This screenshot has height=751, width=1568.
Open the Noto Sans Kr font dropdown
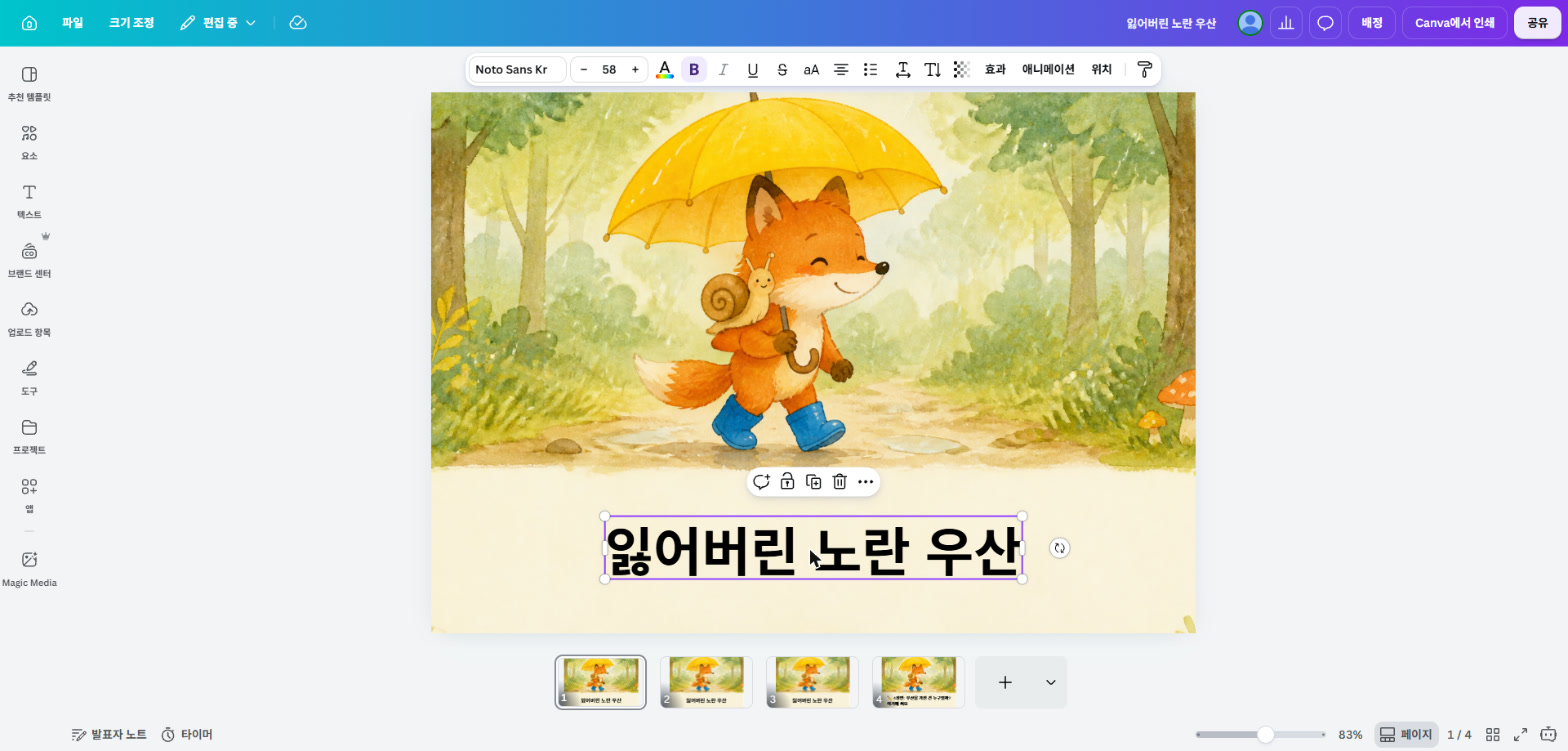point(517,70)
